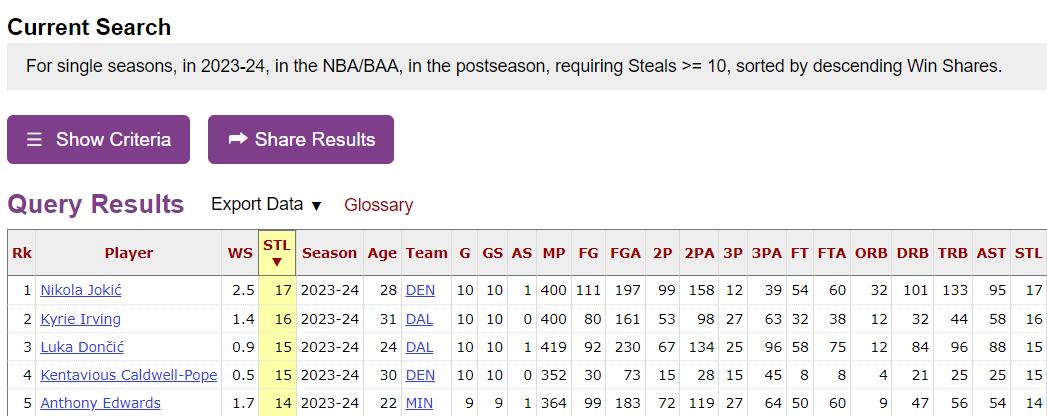Open Nikola Jokić player page
Image resolution: width=1047 pixels, height=416 pixels.
coord(81,290)
